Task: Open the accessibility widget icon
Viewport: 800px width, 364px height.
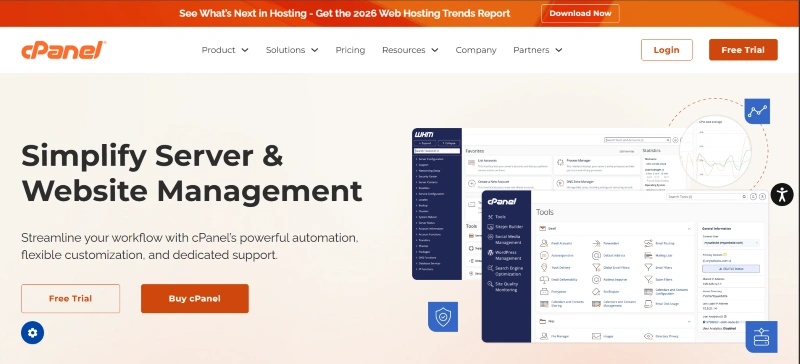Action: coord(782,195)
